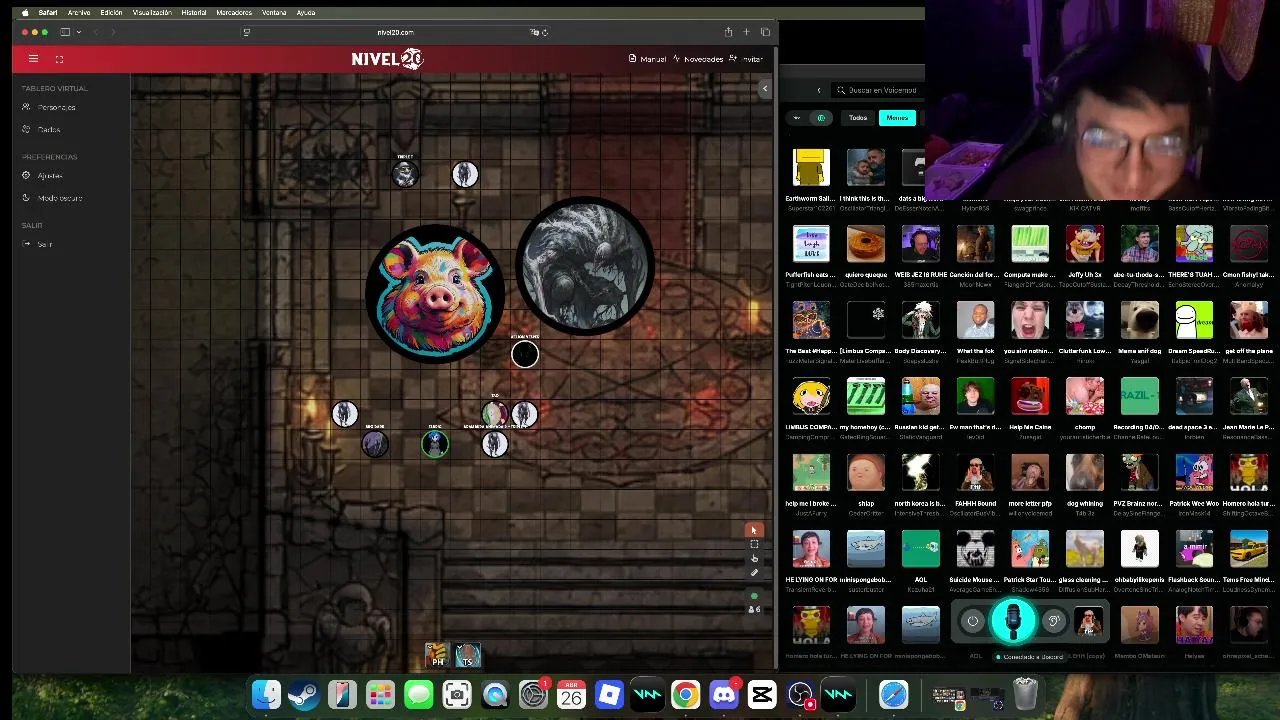Click the Buscar en Voicemod search field

coord(880,90)
